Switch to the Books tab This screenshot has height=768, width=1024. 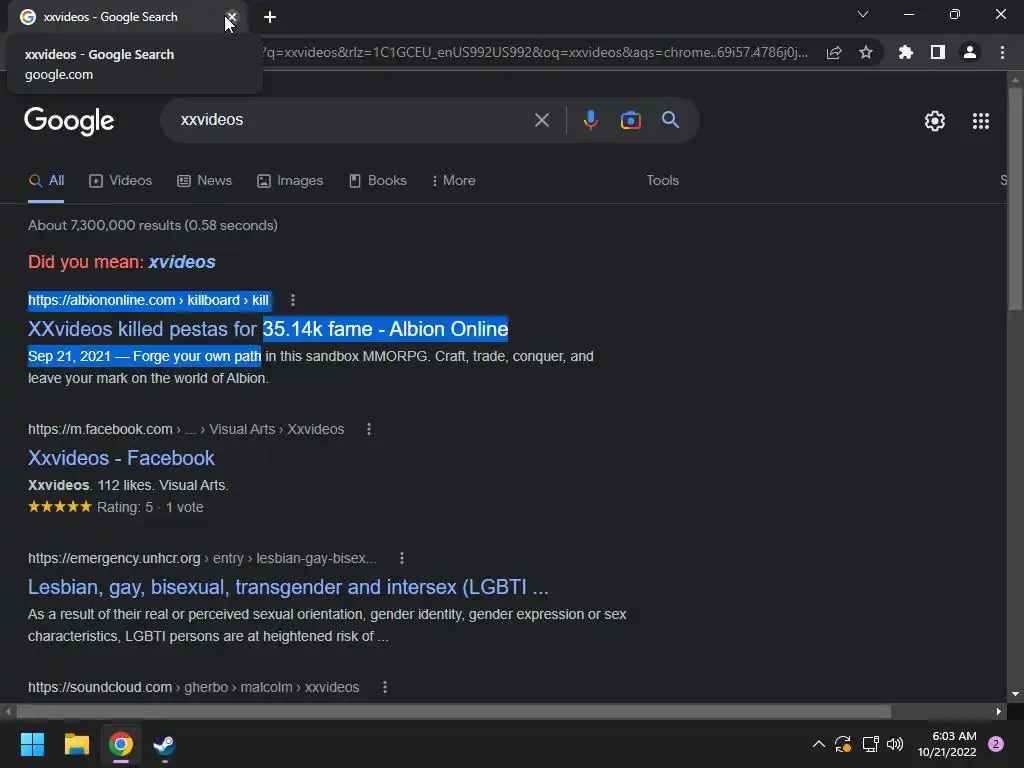pyautogui.click(x=377, y=181)
